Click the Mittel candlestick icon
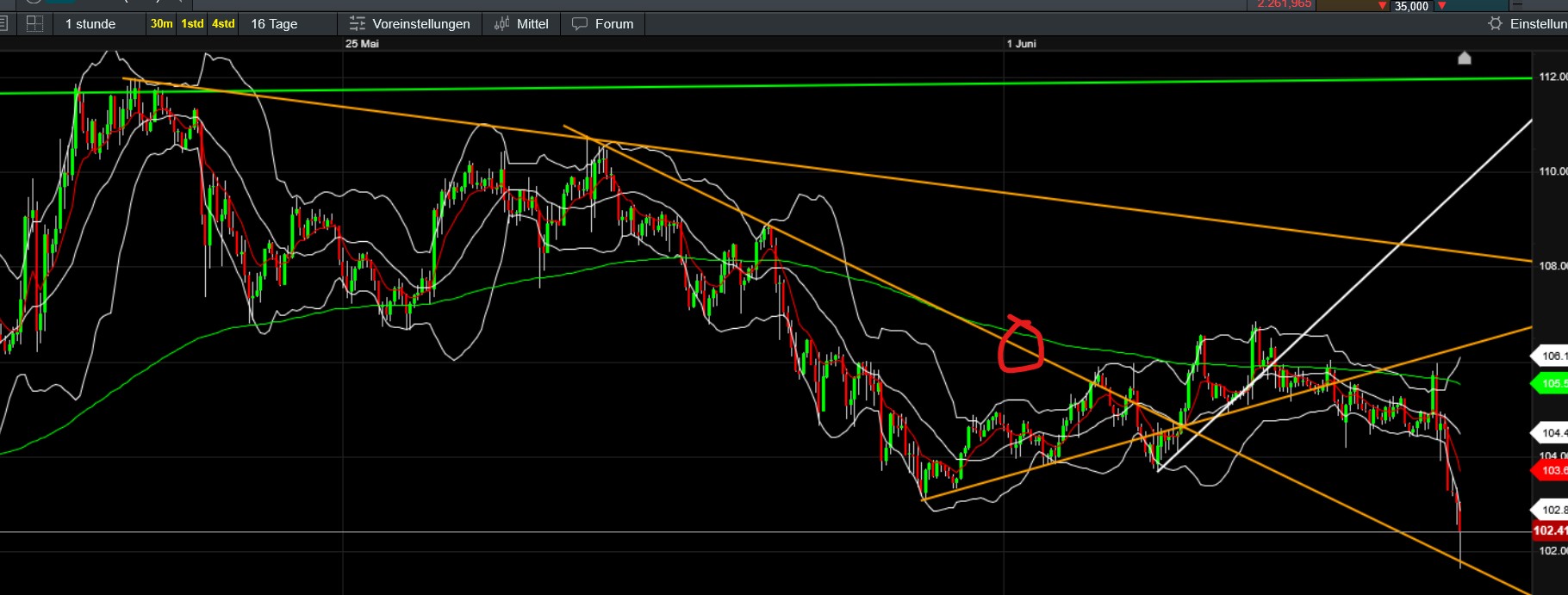1568x595 pixels. pyautogui.click(x=501, y=24)
